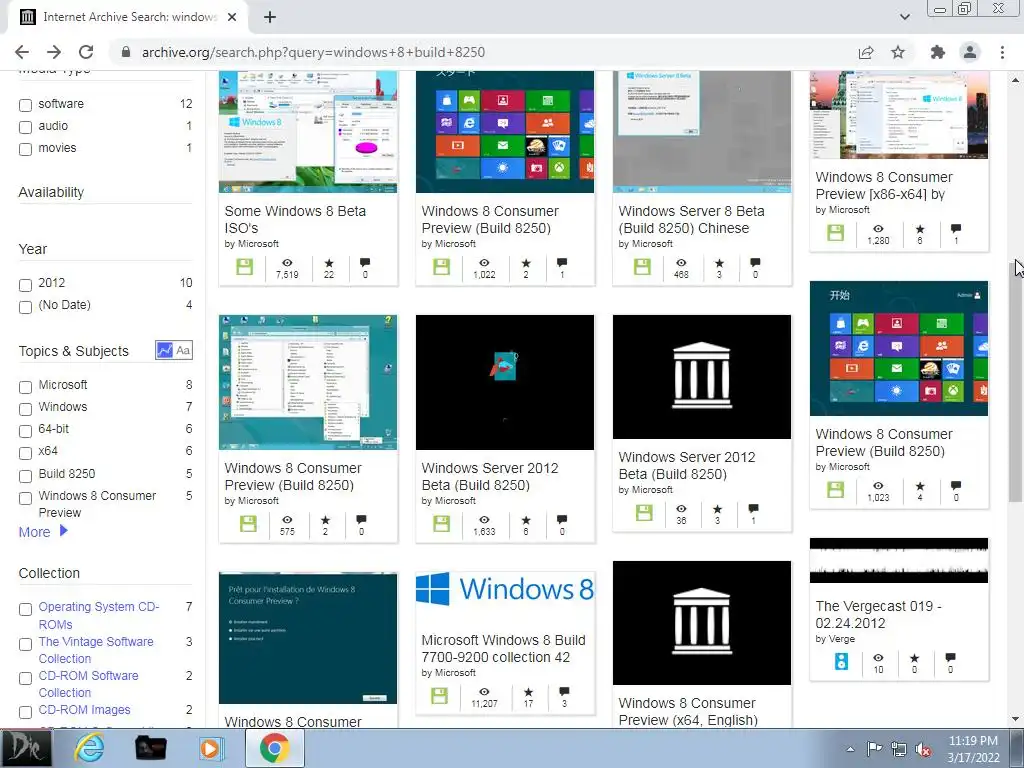Check the Microsoft topic filter
Image resolution: width=1024 pixels, height=768 pixels.
pyautogui.click(x=25, y=387)
